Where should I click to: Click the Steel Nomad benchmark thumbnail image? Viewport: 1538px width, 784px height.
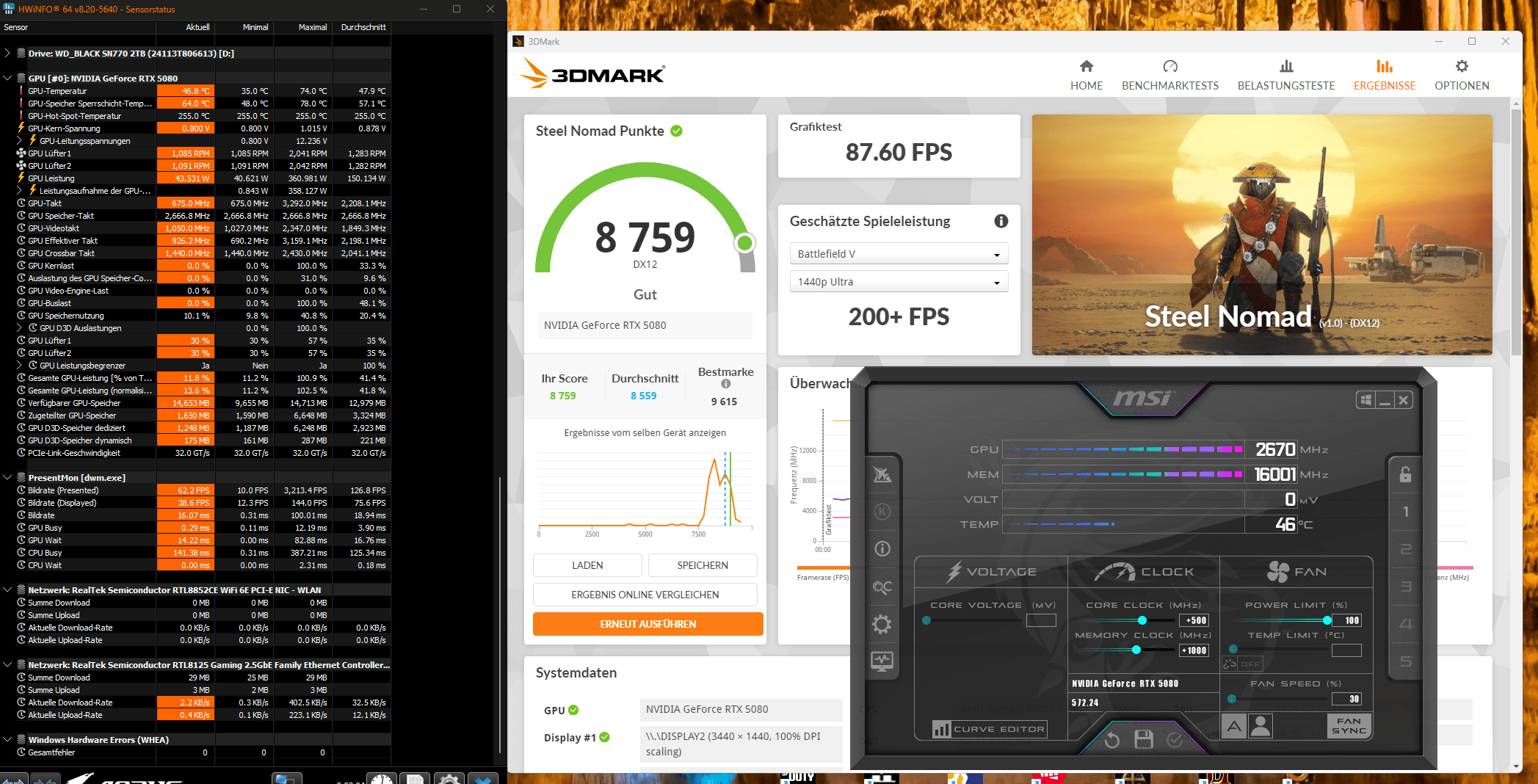(x=1262, y=235)
